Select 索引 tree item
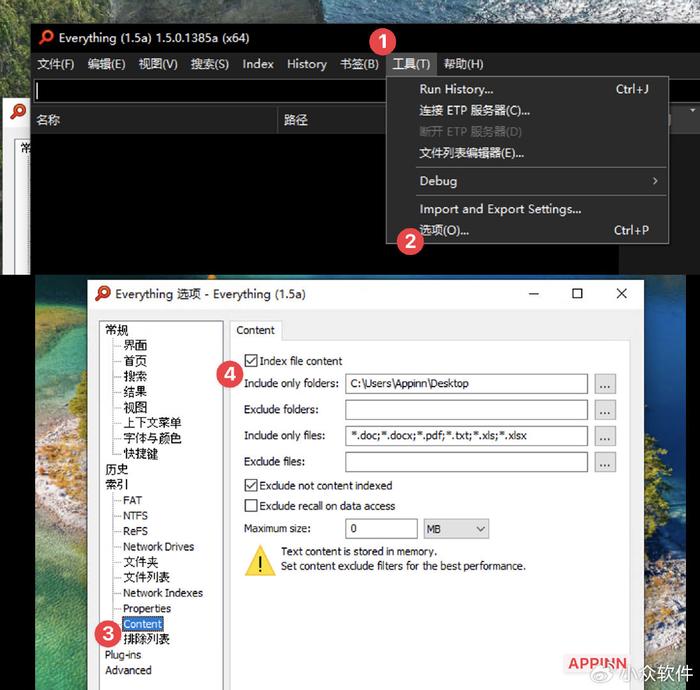 117,484
